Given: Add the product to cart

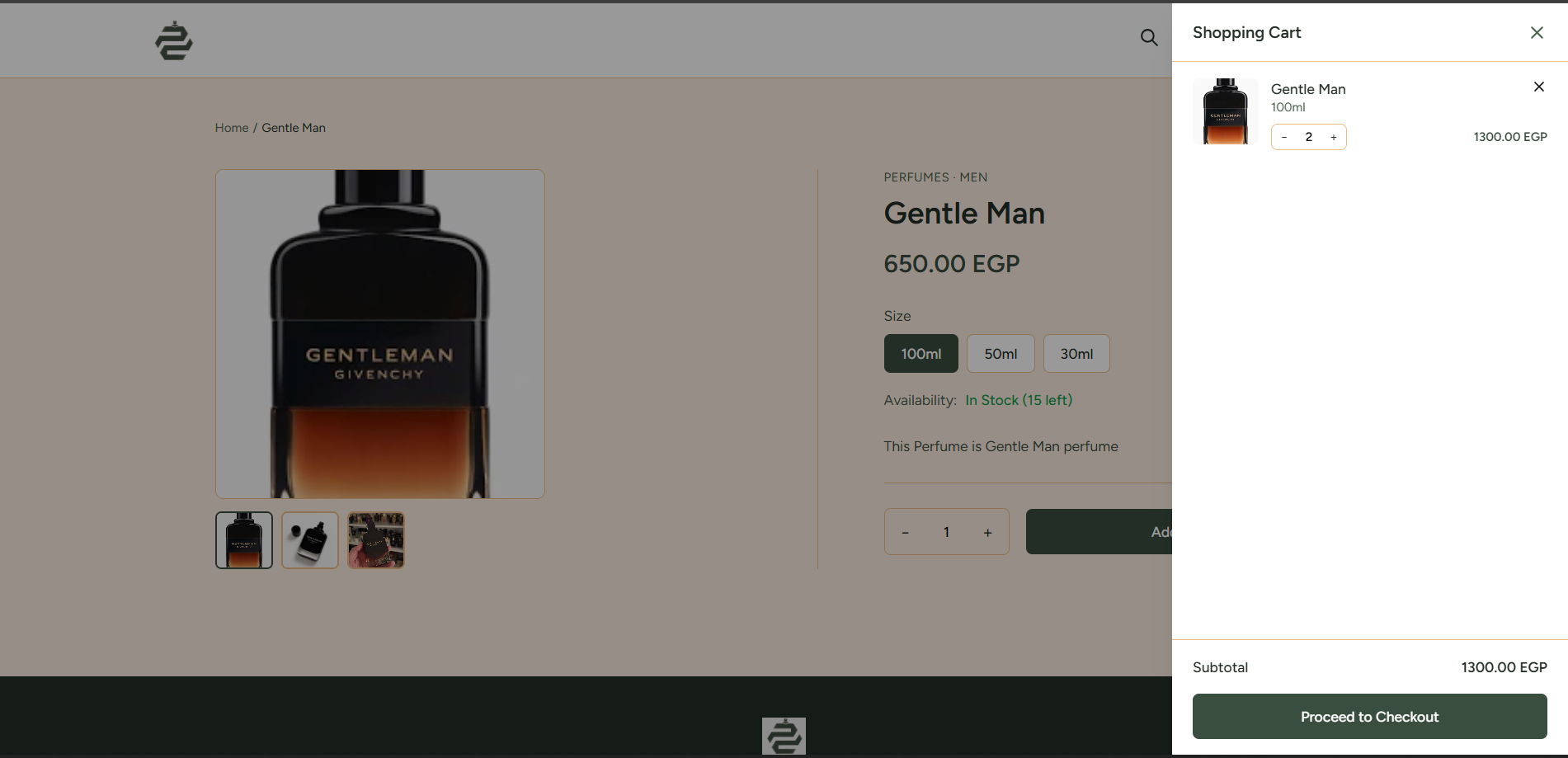Looking at the screenshot, I should [x=1099, y=532].
